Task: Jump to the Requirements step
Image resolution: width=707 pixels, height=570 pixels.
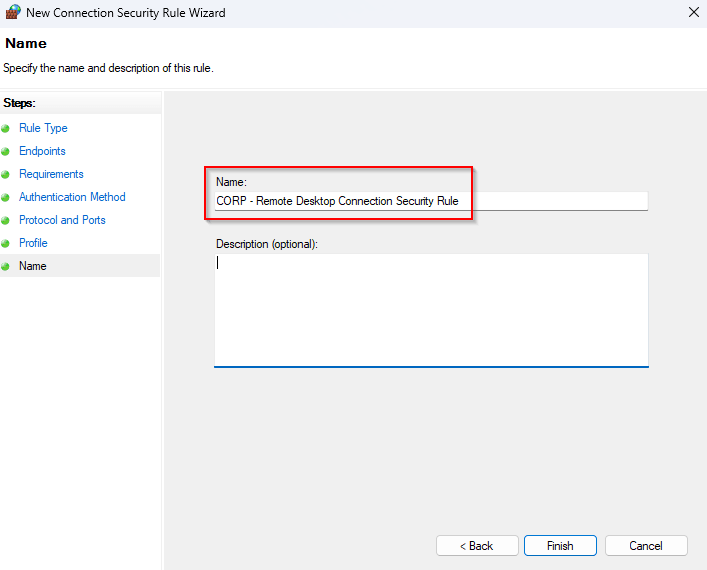Action: [51, 174]
